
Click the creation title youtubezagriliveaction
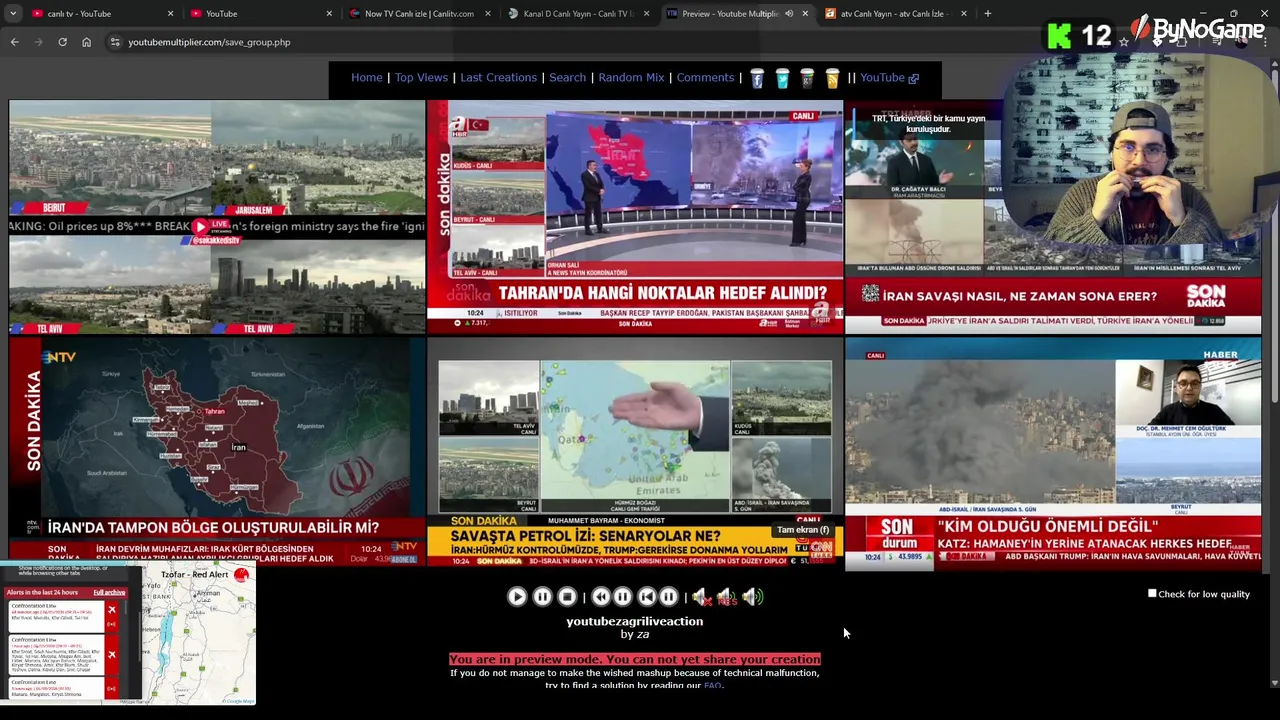coord(634,622)
